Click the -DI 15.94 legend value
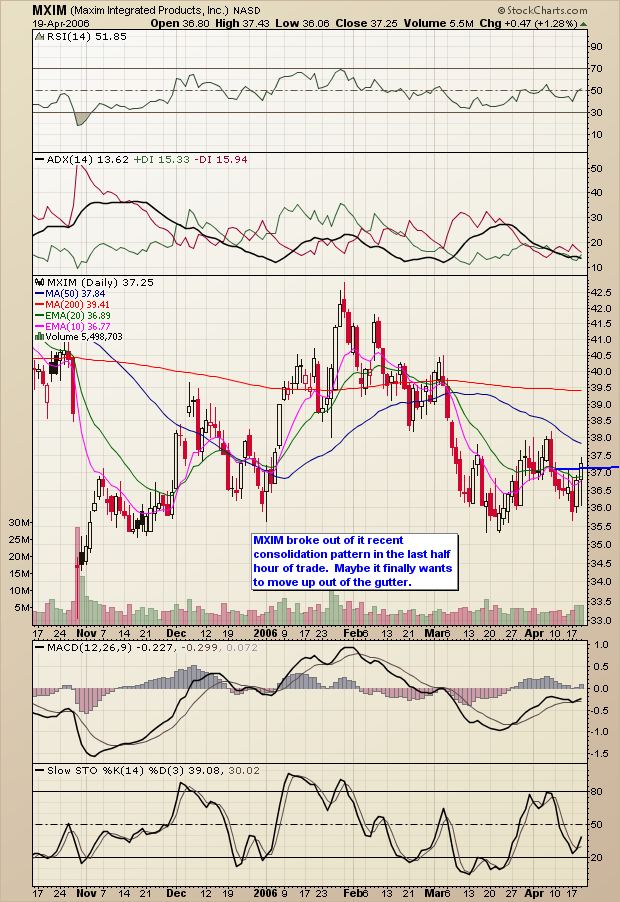 tap(221, 159)
